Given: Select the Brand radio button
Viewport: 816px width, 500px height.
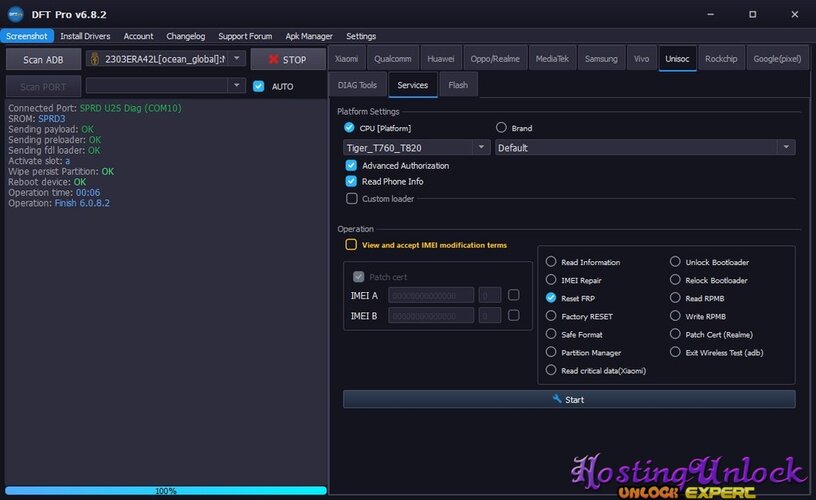Looking at the screenshot, I should click(502, 128).
